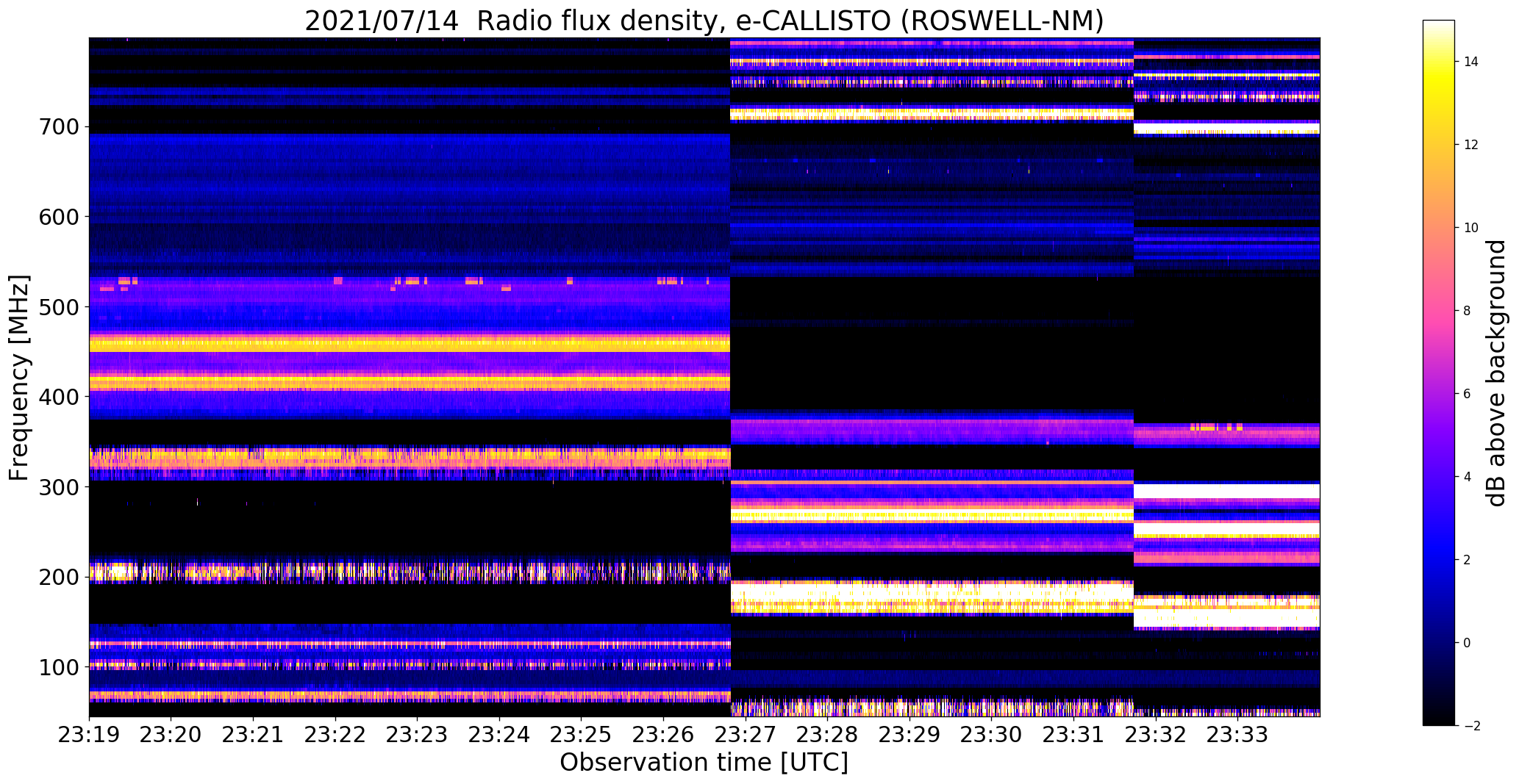
Task: Click the 23:32 time tick label
Action: click(x=1157, y=735)
